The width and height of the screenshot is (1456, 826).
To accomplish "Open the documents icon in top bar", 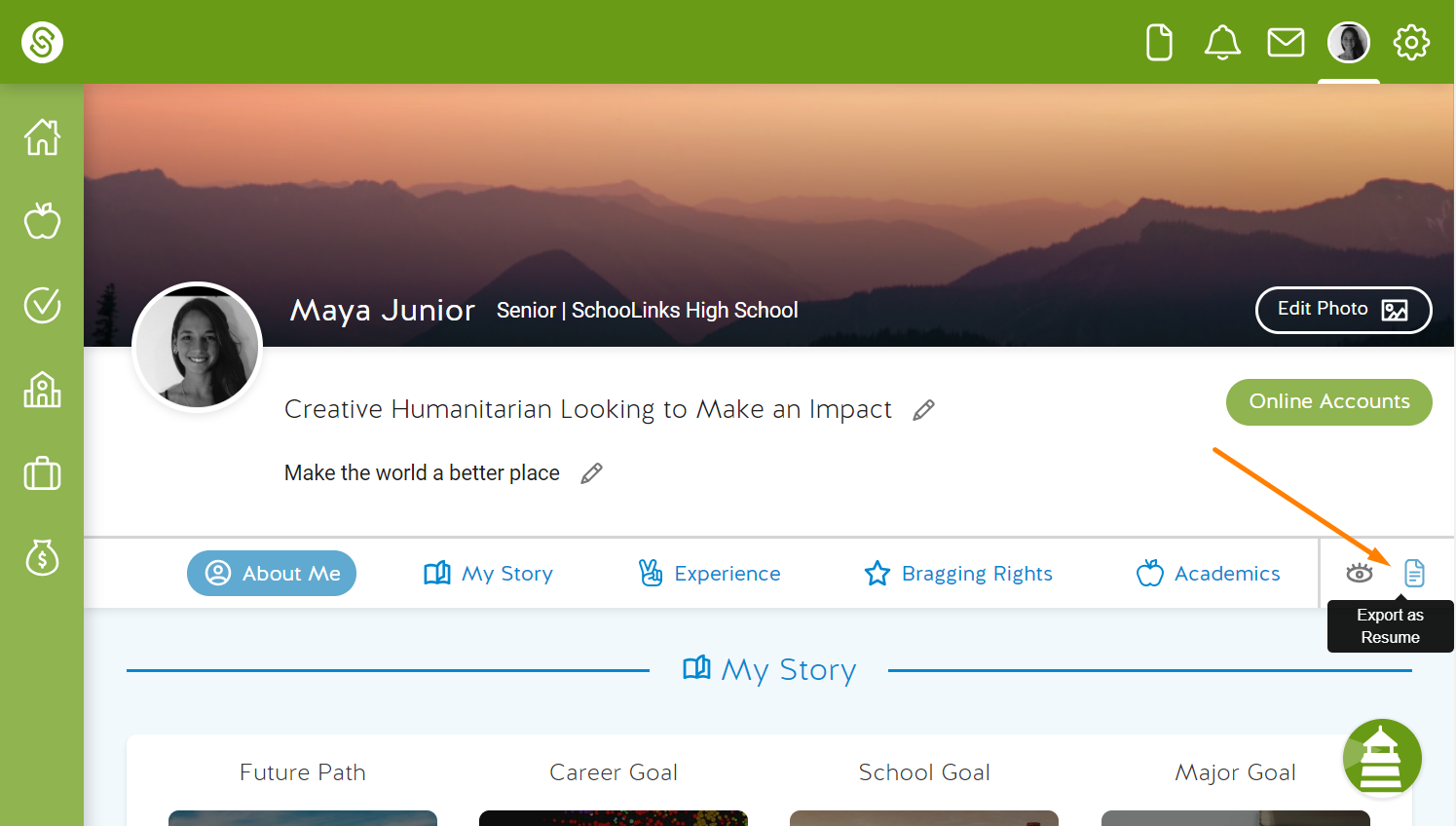I will pos(1159,43).
